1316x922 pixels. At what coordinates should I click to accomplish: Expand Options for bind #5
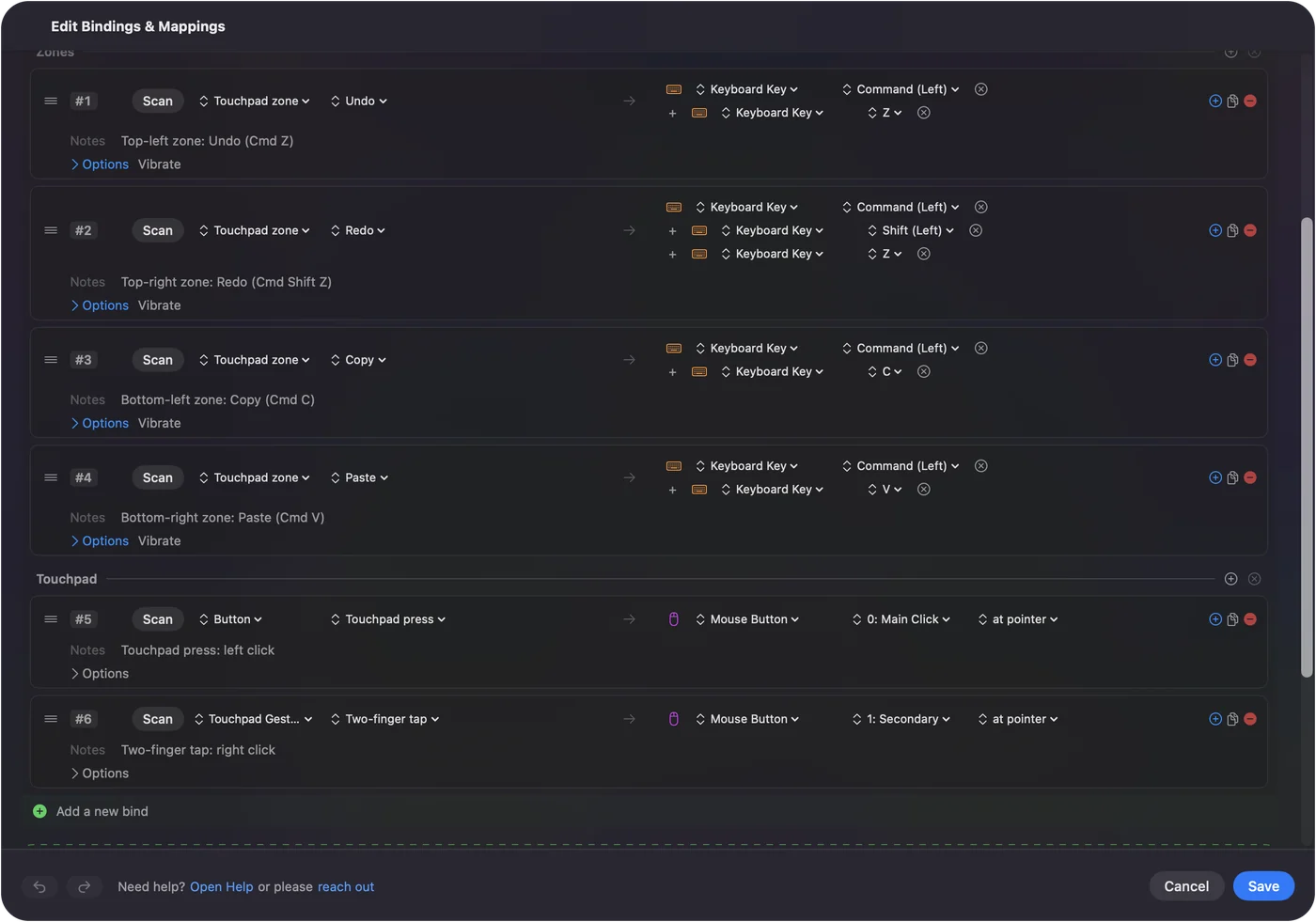[x=100, y=674]
